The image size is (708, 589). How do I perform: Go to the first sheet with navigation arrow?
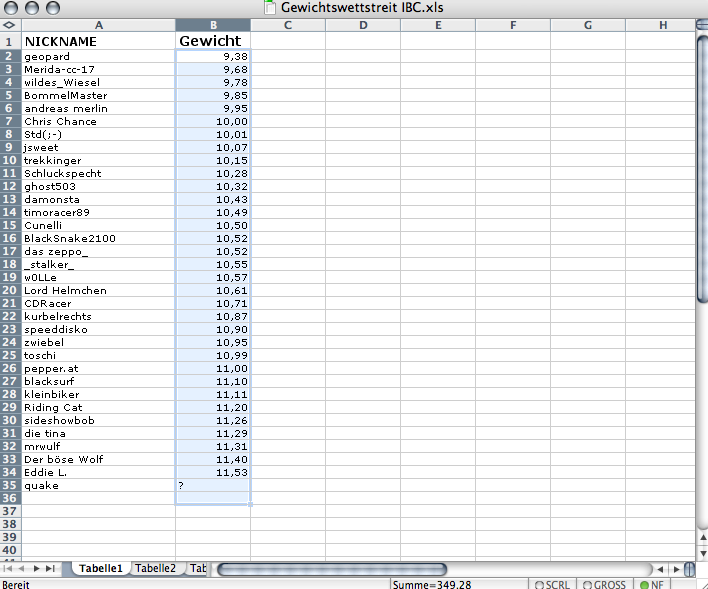click(9, 568)
